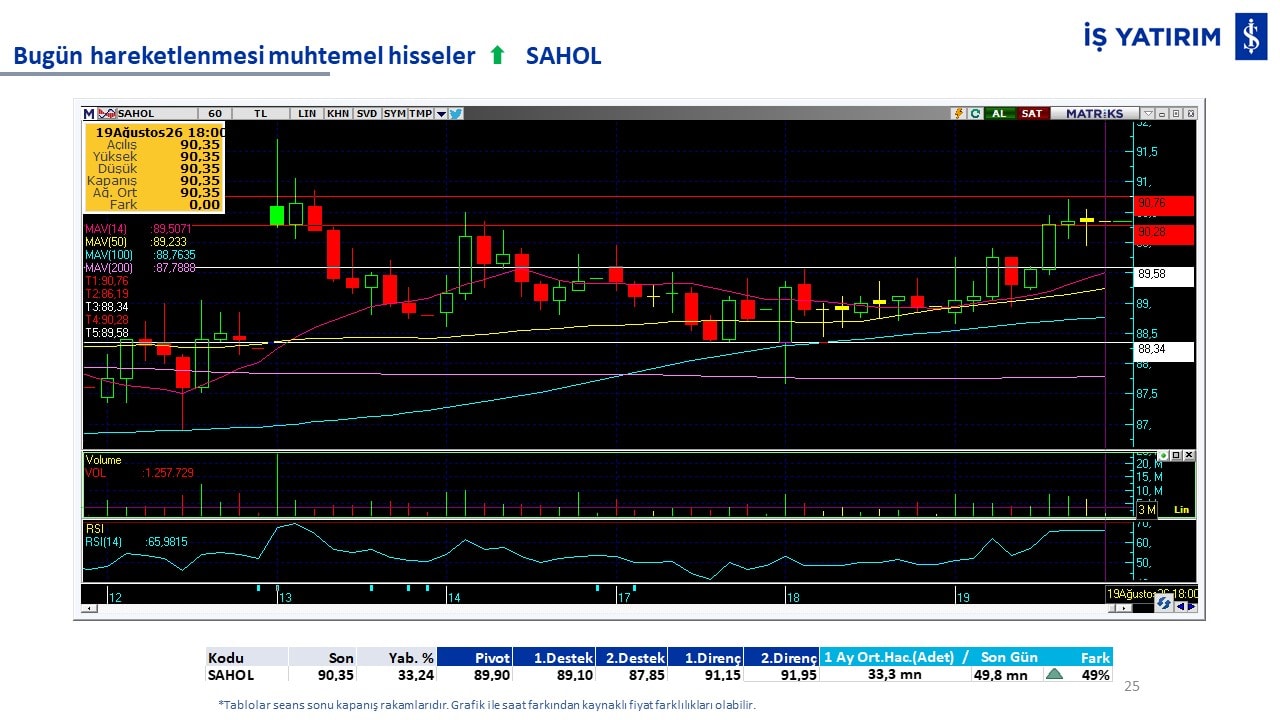Maximize the Volume panel
This screenshot has width=1280, height=720.
tap(1176, 455)
